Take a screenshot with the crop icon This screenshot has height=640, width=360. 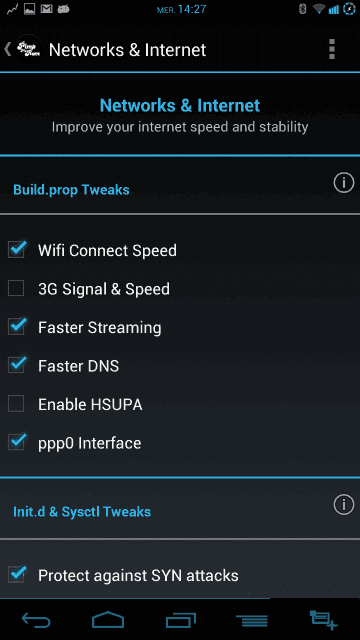click(x=323, y=620)
